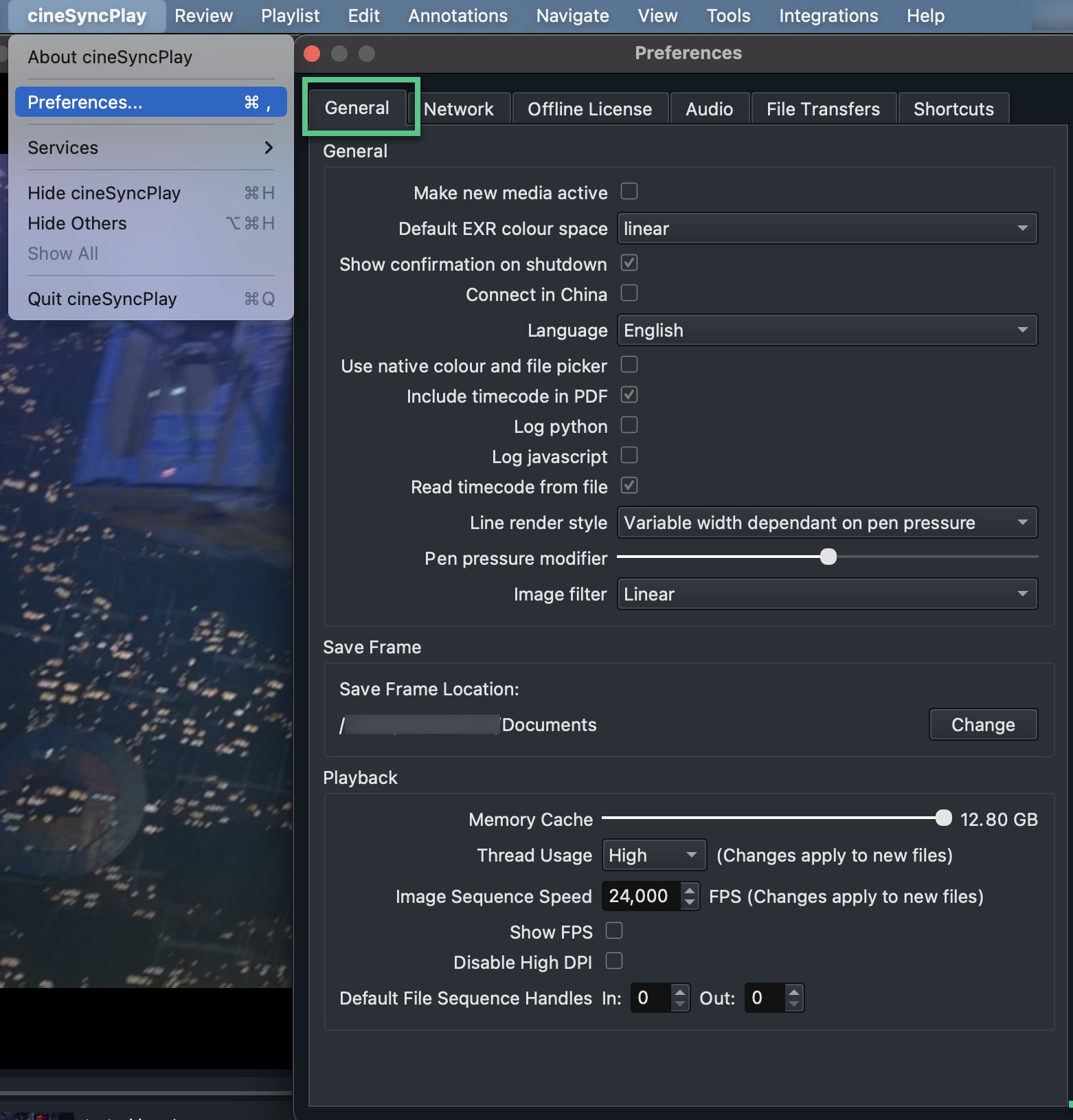Open the View menu
Screen dimensions: 1073x1120
(x=658, y=16)
